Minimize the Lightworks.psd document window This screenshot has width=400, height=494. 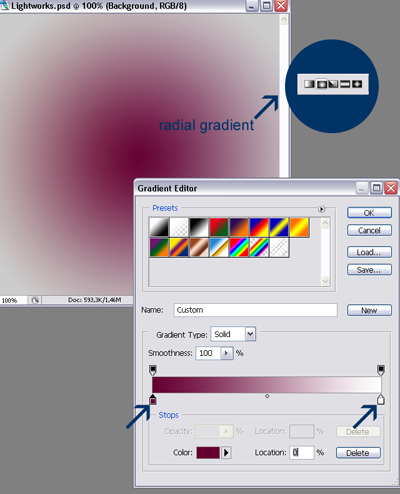(252, 6)
